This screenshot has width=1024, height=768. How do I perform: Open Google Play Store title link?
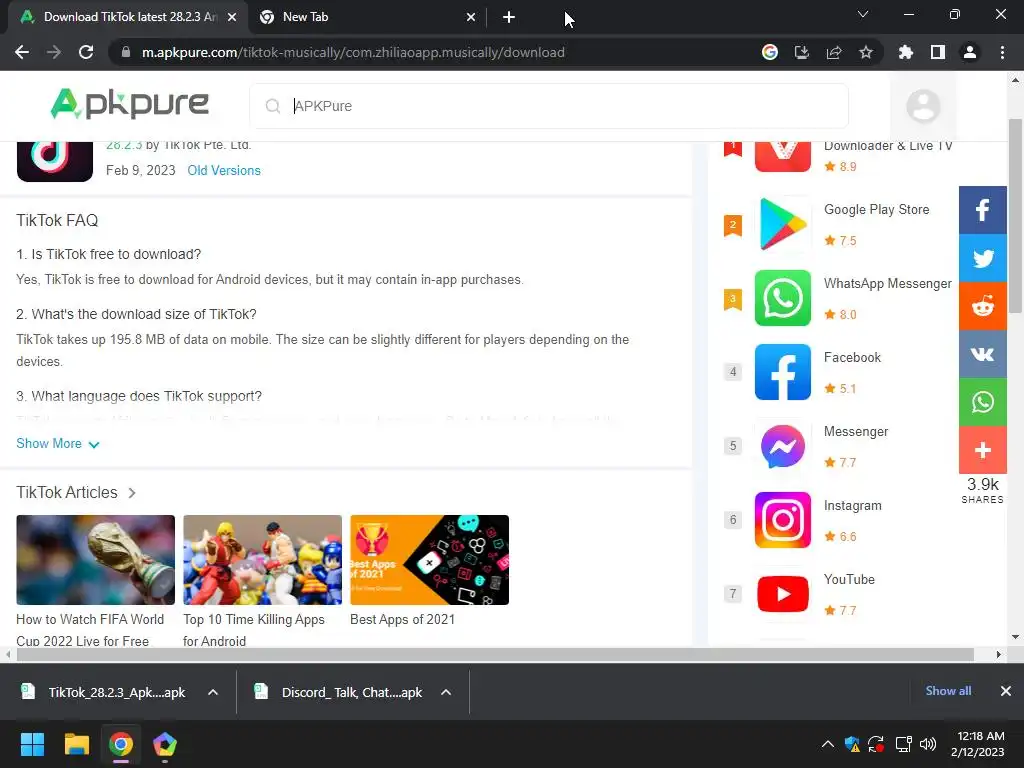tap(876, 210)
